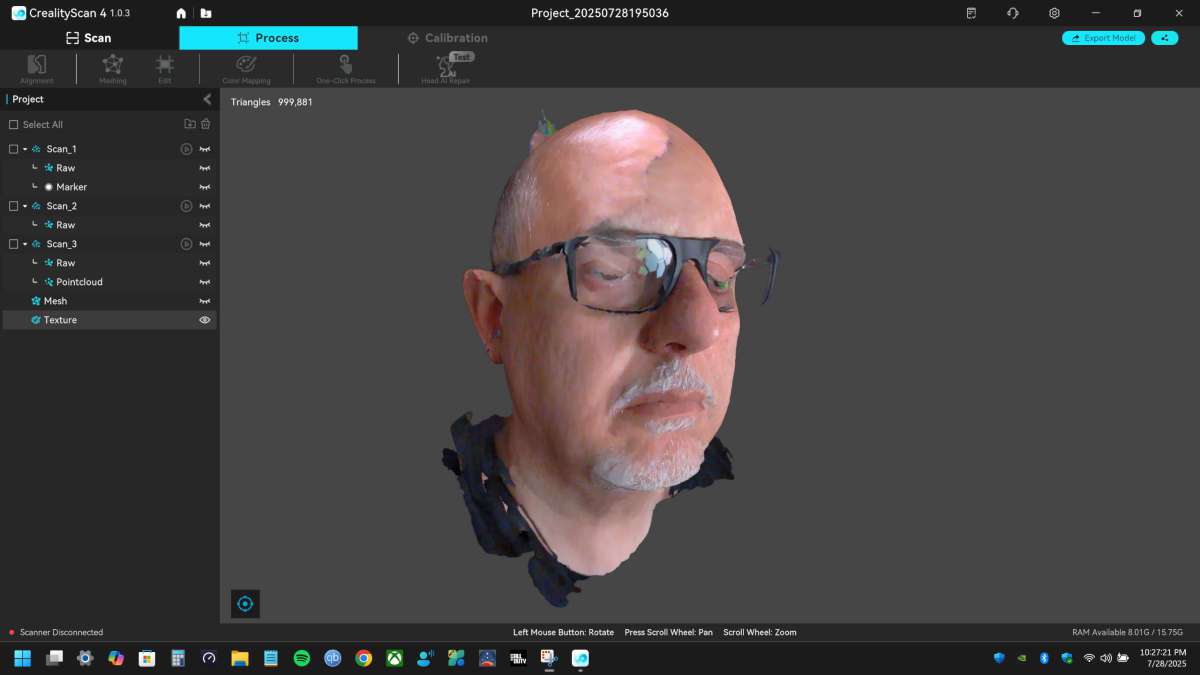Click the play icon on Scan_3 row
Viewport: 1200px width, 675px height.
(186, 244)
